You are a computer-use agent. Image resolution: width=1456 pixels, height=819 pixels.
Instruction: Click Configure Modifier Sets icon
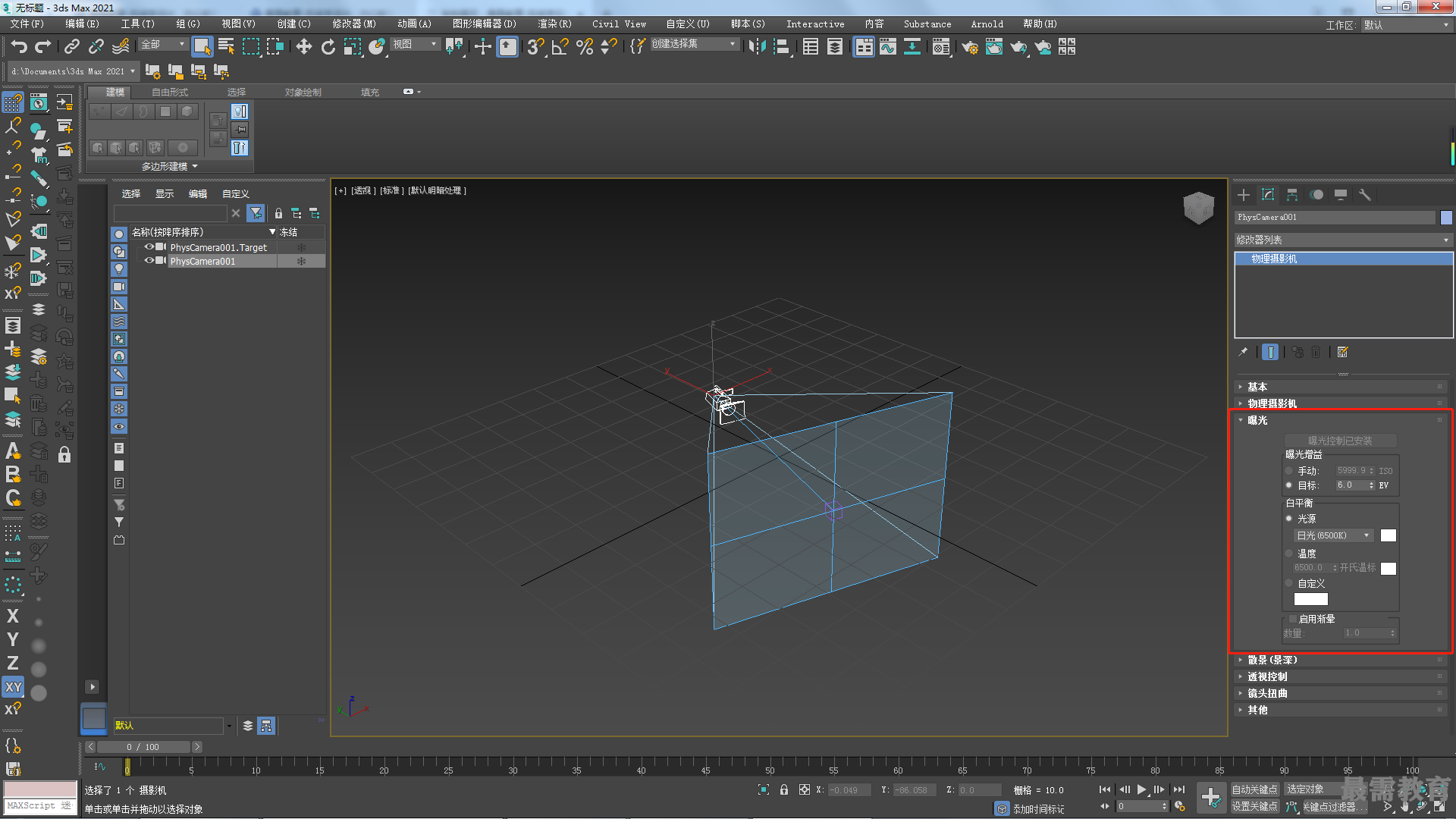coord(1343,352)
